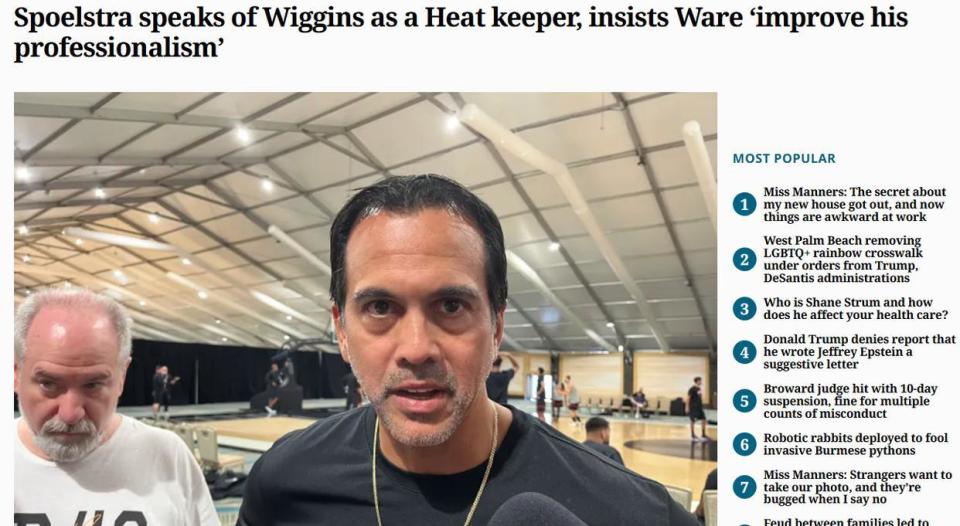Read Who is Shane Strum article
960x526 pixels.
(855, 309)
